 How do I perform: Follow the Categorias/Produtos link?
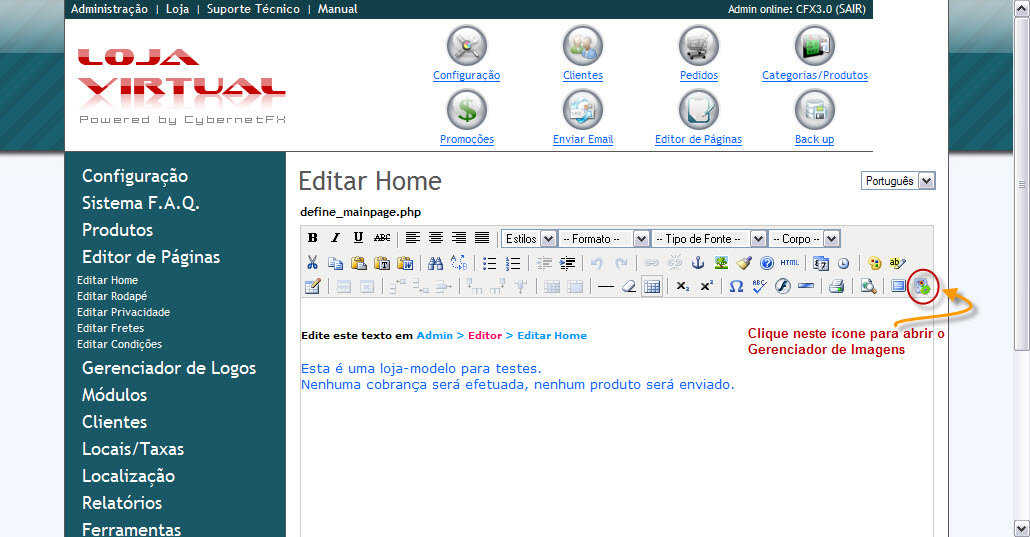(814, 75)
